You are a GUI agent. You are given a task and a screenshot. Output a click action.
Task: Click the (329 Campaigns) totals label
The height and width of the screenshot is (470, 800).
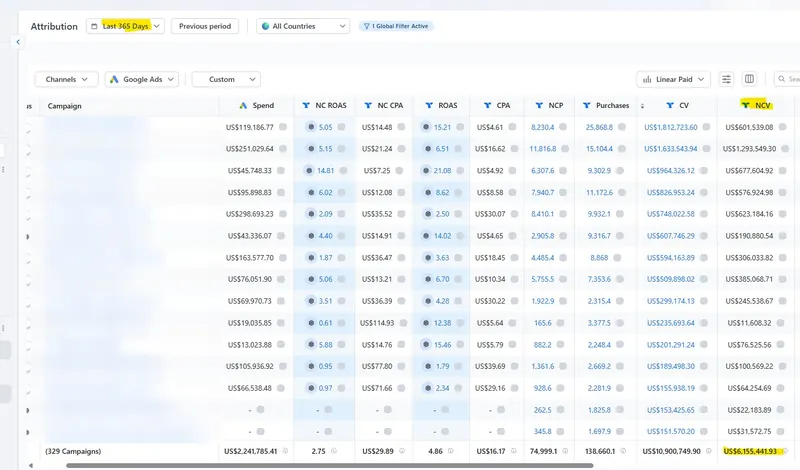tap(73, 451)
